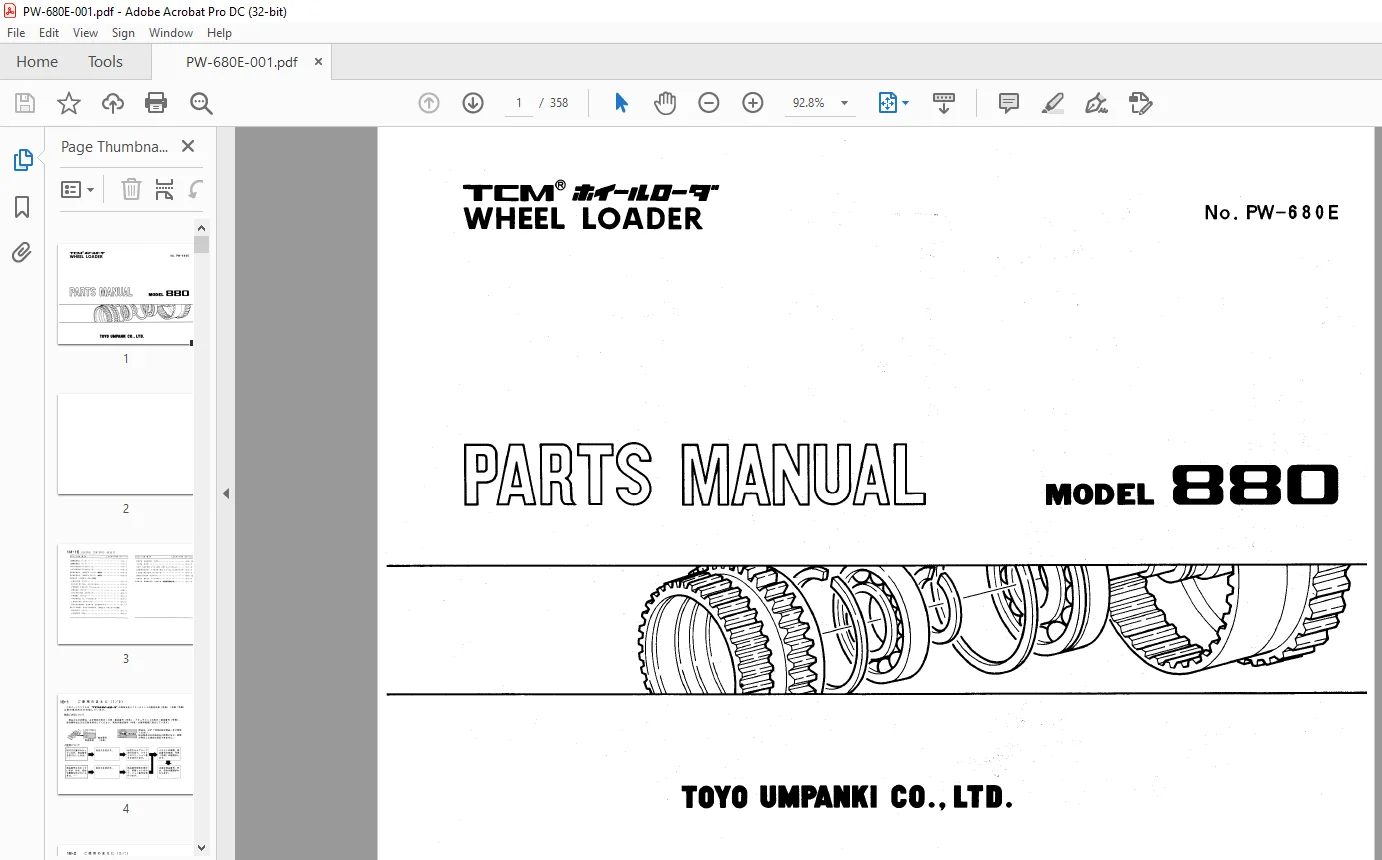Close the PW-680E-001.pdf tab
The image size is (1382, 860).
pos(319,62)
